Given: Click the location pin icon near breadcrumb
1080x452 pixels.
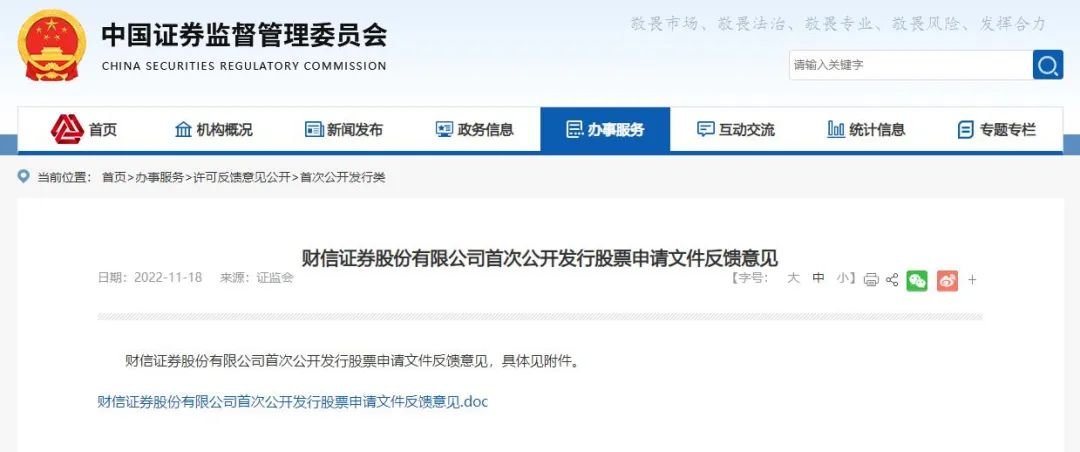Looking at the screenshot, I should pos(24,176).
